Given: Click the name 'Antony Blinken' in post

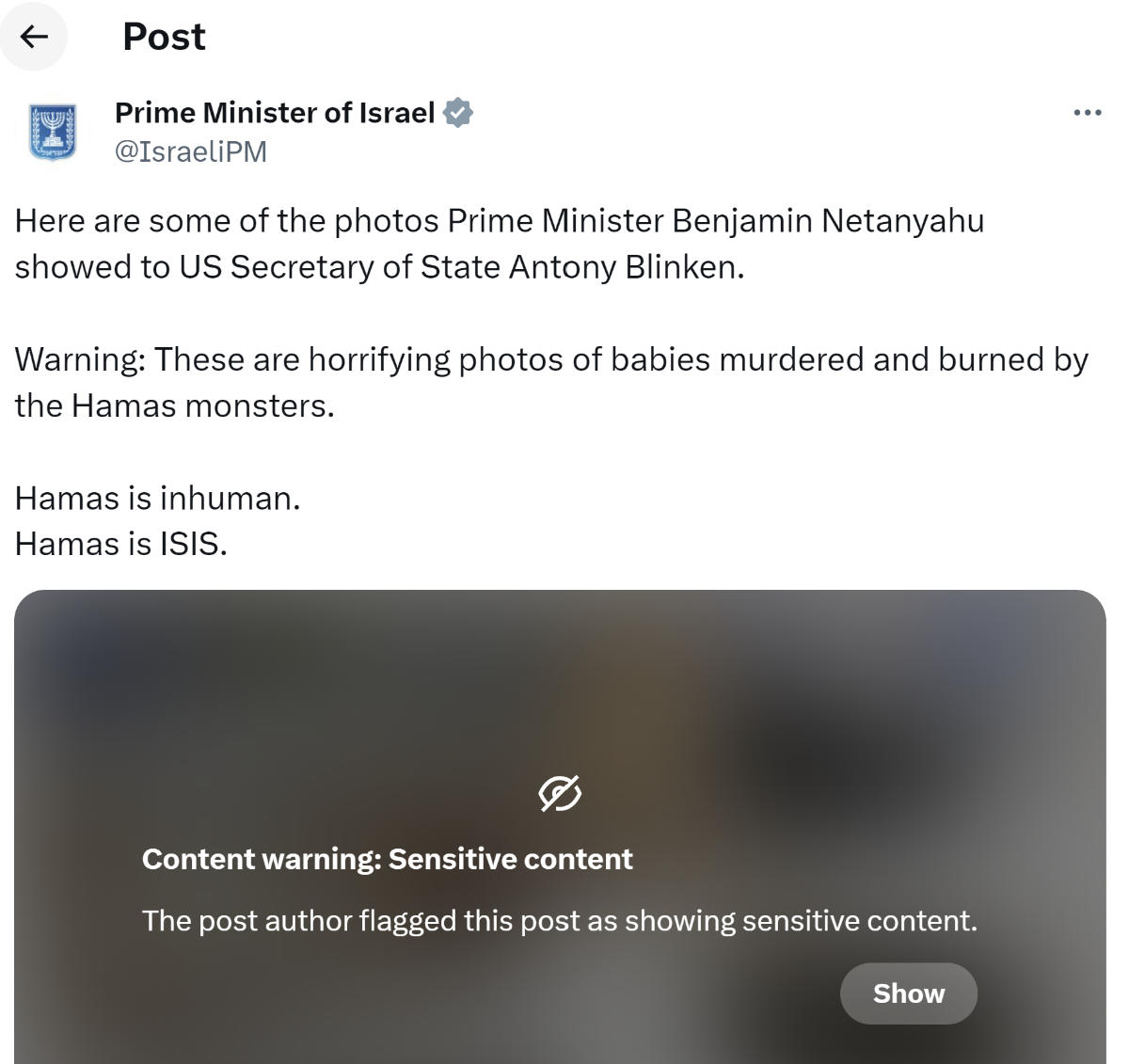Looking at the screenshot, I should coord(627,267).
